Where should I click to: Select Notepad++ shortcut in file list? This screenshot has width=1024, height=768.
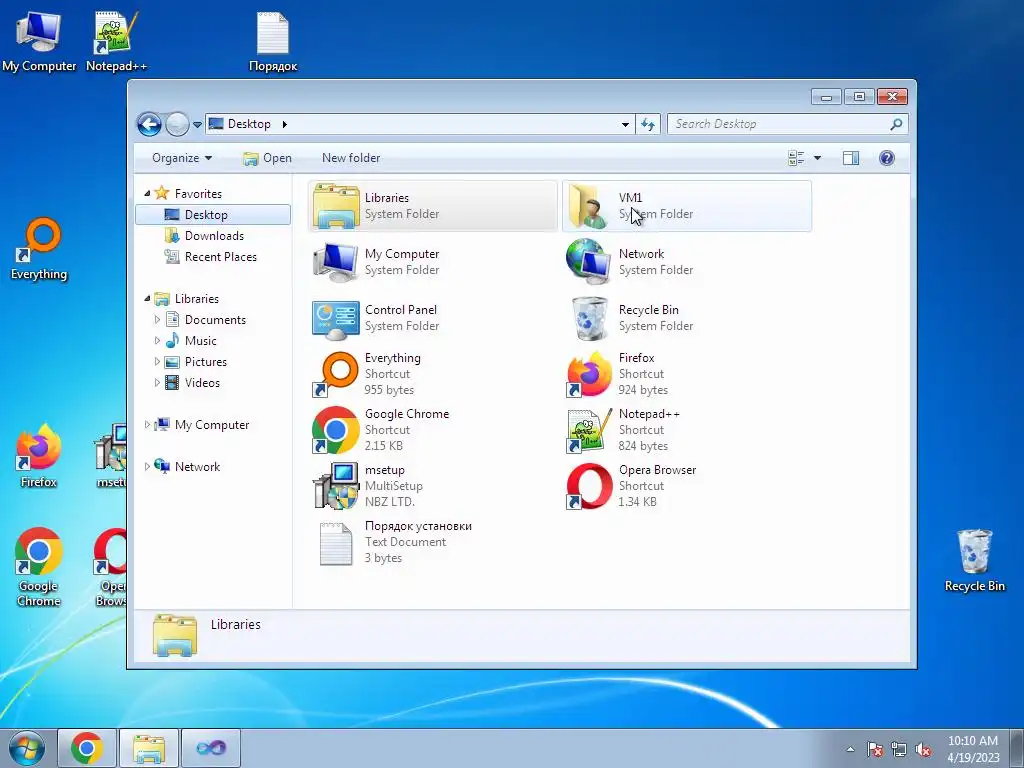pos(589,430)
